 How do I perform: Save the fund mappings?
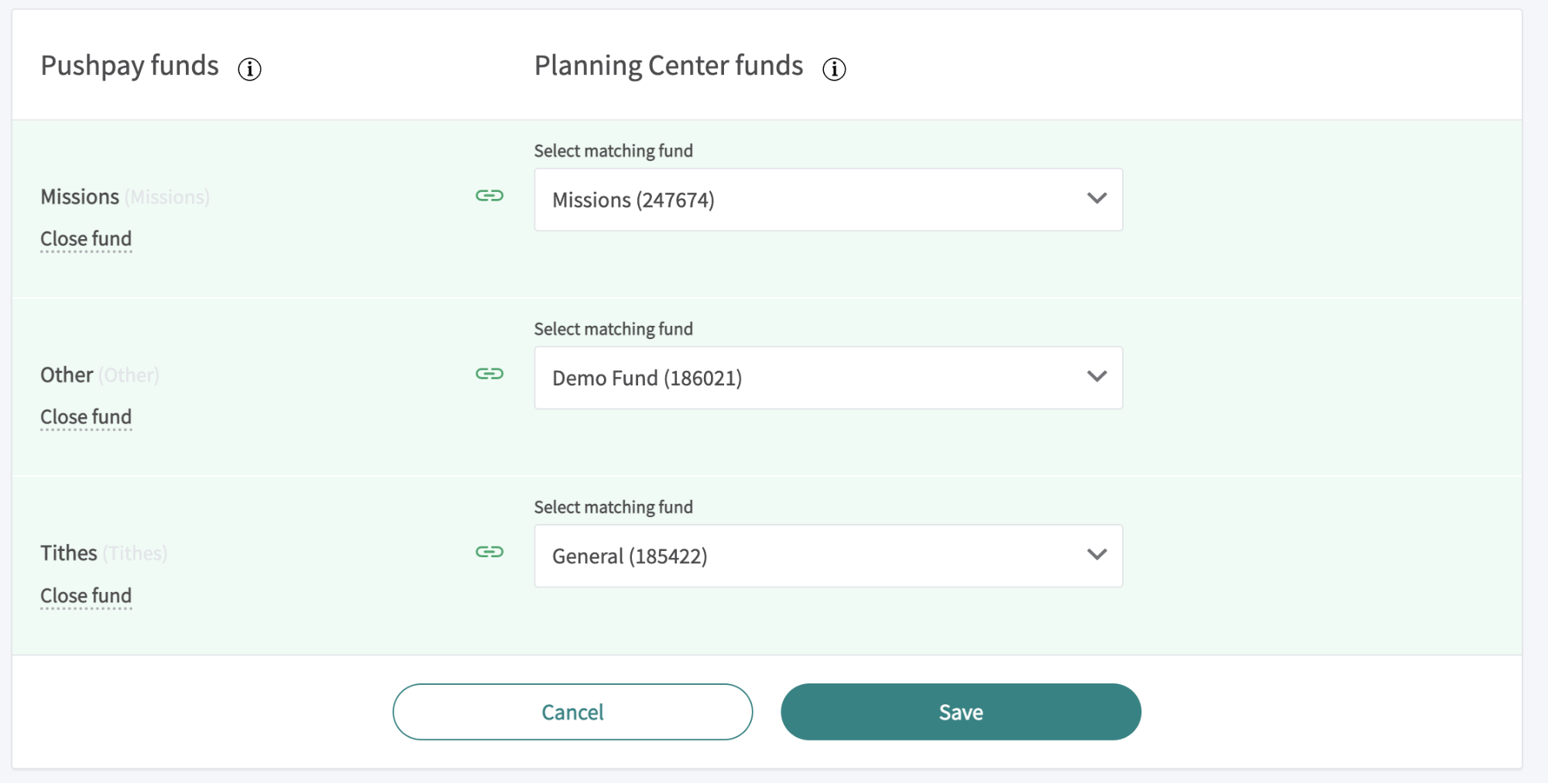coord(960,711)
